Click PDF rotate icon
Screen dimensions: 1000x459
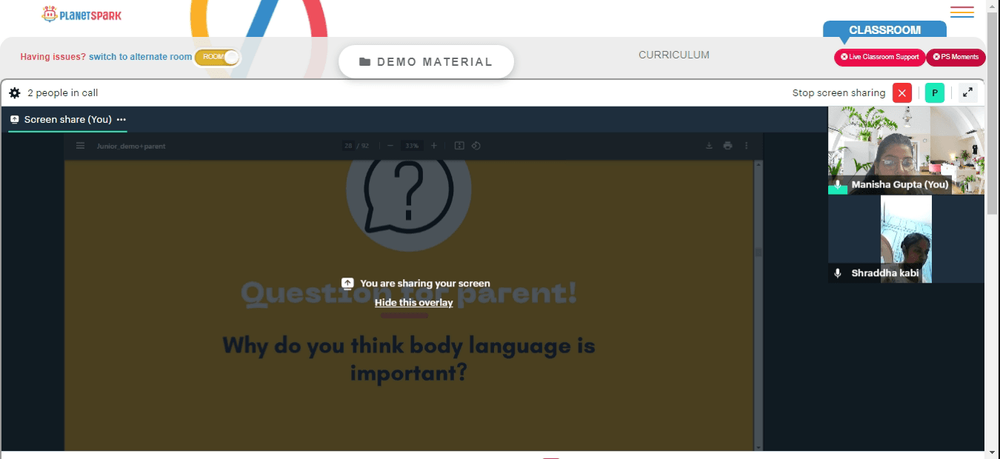[476, 146]
